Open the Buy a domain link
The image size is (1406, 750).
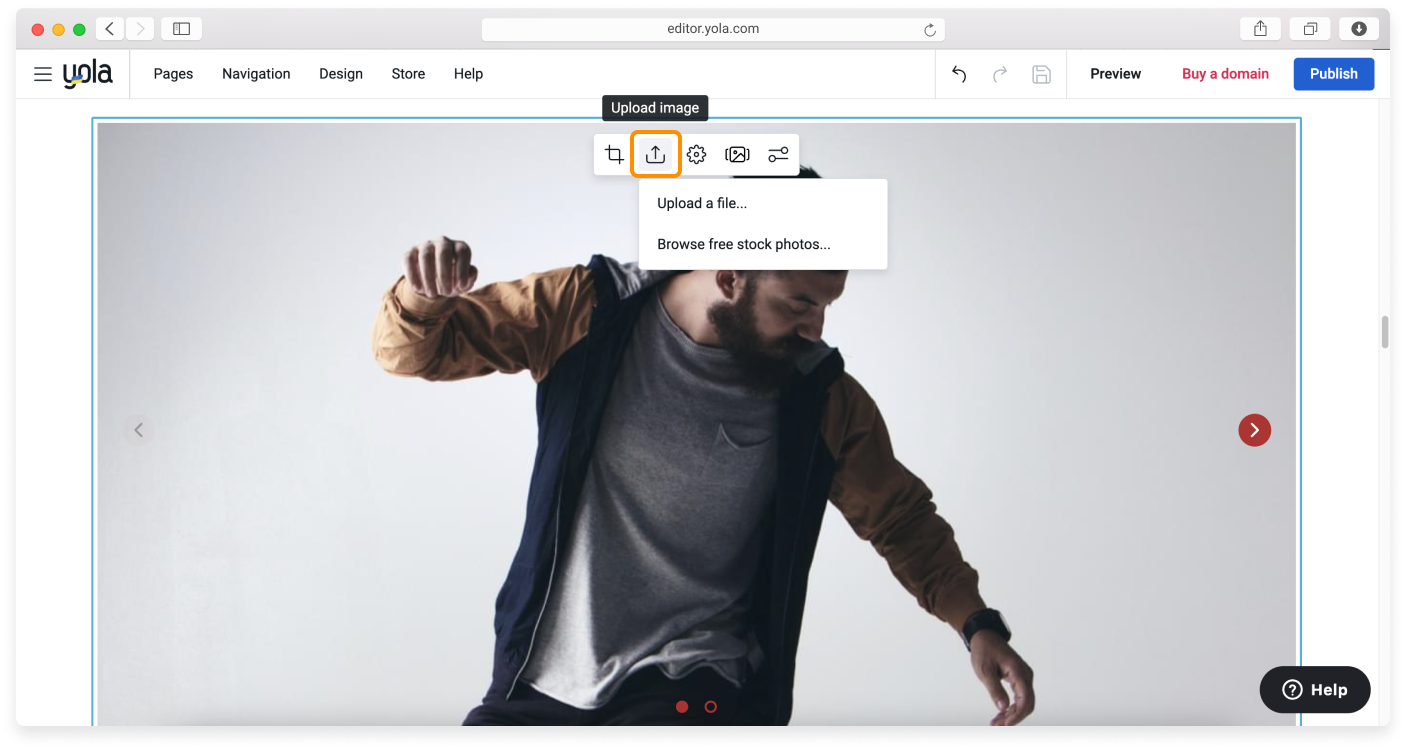click(1225, 73)
